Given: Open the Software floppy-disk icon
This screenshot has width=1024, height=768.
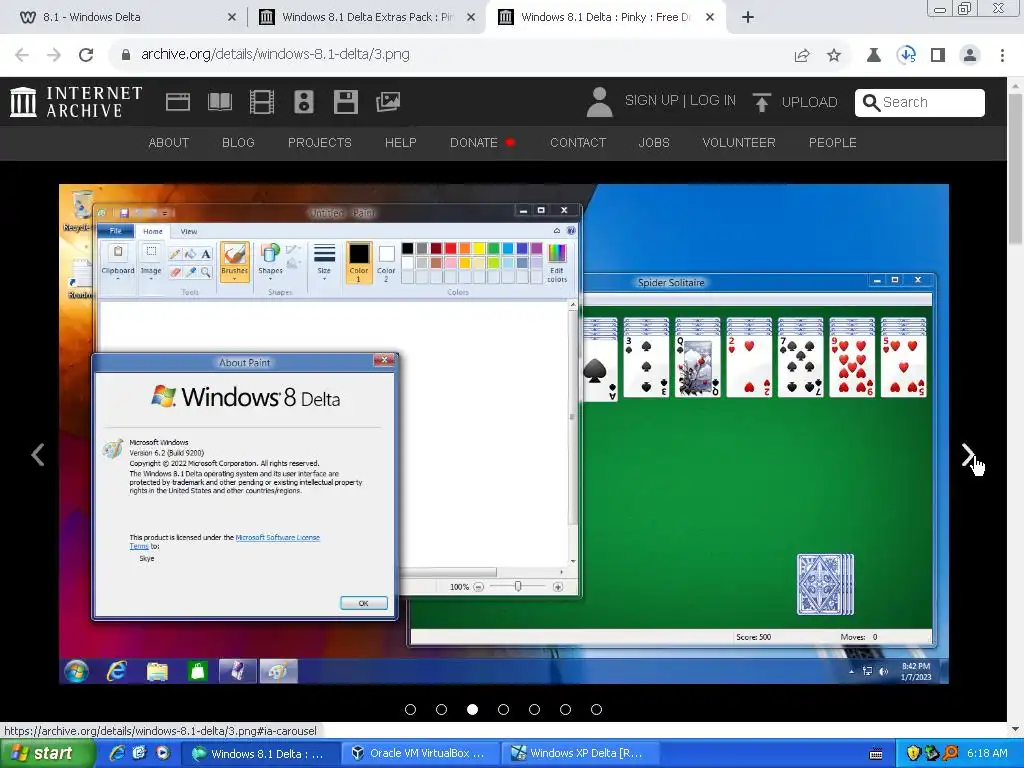Looking at the screenshot, I should (345, 102).
